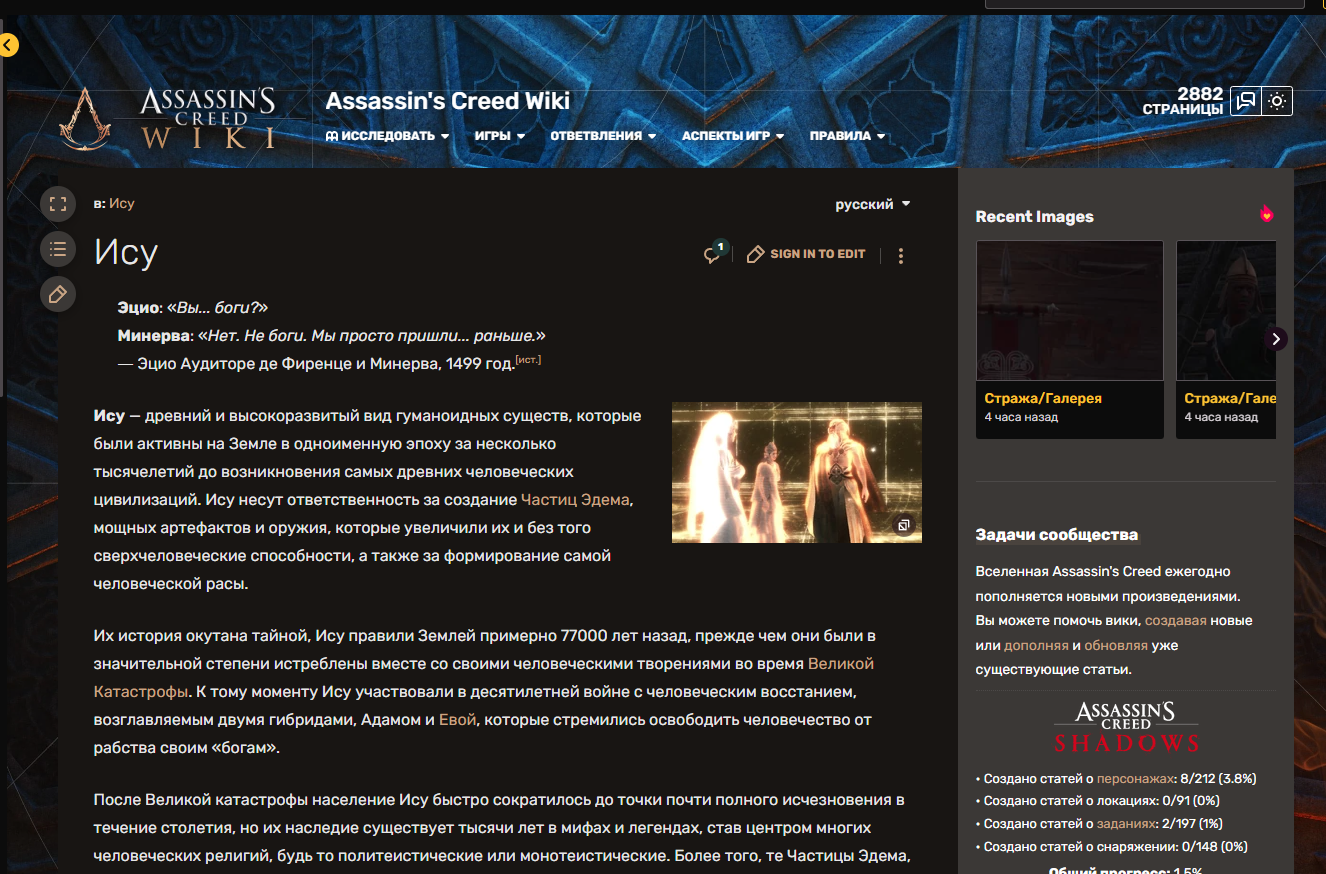This screenshot has height=874, width=1326.
Task: Click the Assassin's Creed Shadows logo
Action: pyautogui.click(x=1126, y=727)
